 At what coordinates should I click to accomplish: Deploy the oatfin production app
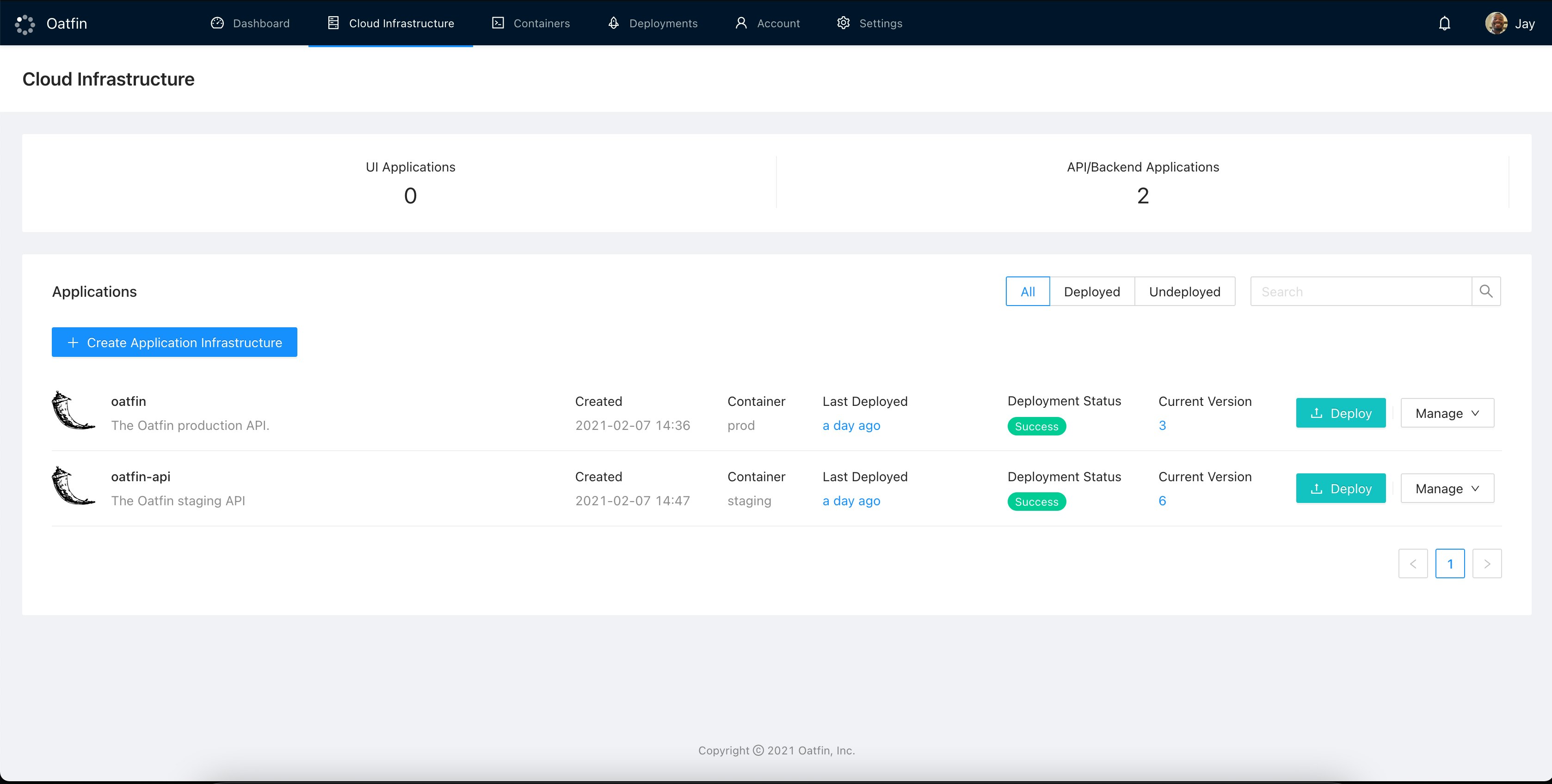(1341, 413)
